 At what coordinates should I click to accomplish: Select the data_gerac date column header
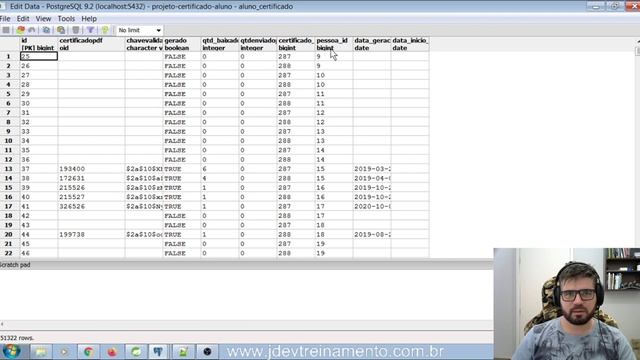372,44
